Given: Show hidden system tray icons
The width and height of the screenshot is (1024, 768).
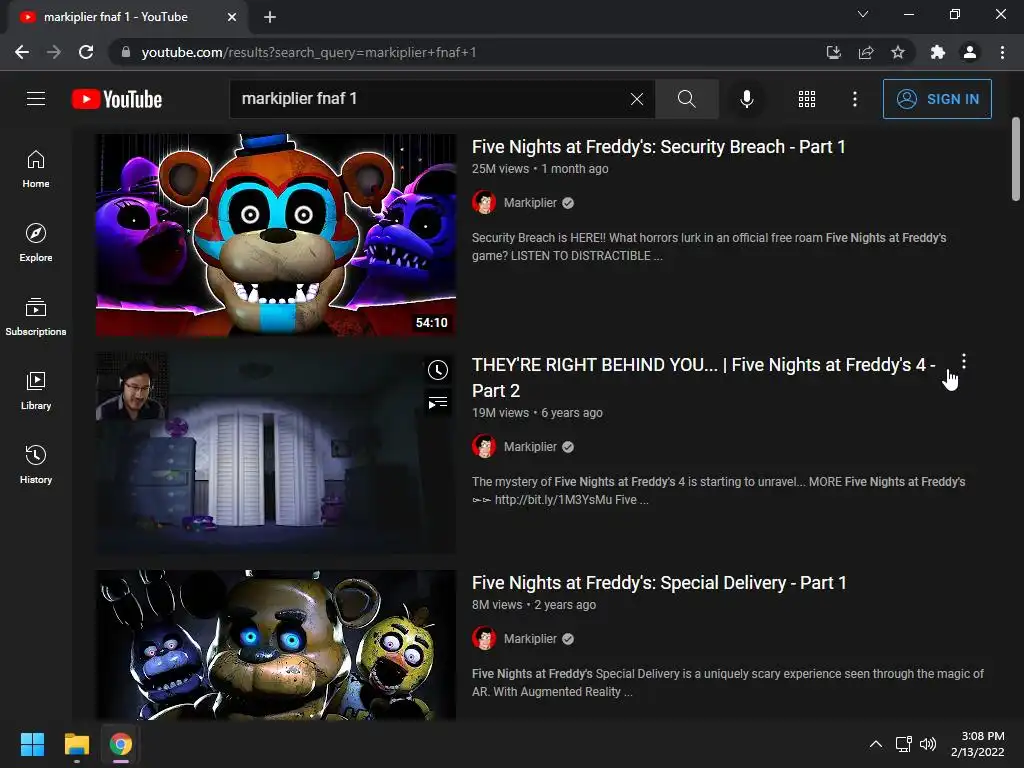Looking at the screenshot, I should point(876,744).
